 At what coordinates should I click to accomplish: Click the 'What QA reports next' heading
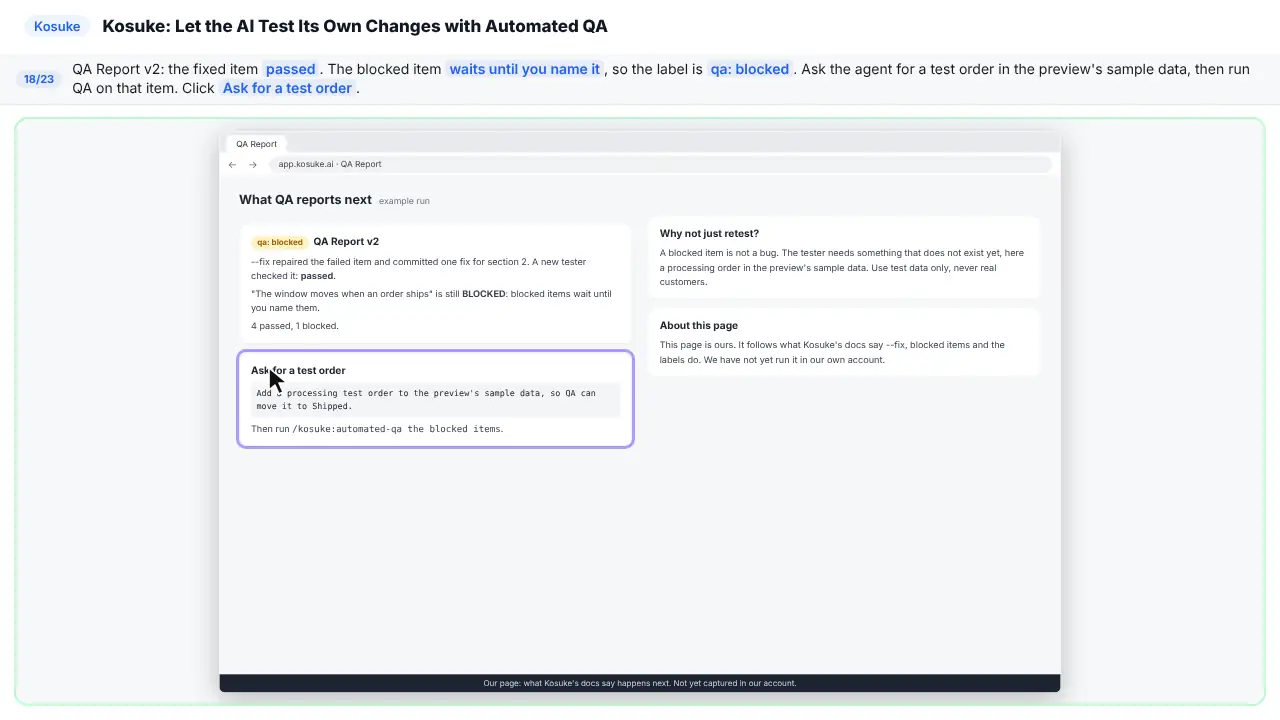[305, 200]
